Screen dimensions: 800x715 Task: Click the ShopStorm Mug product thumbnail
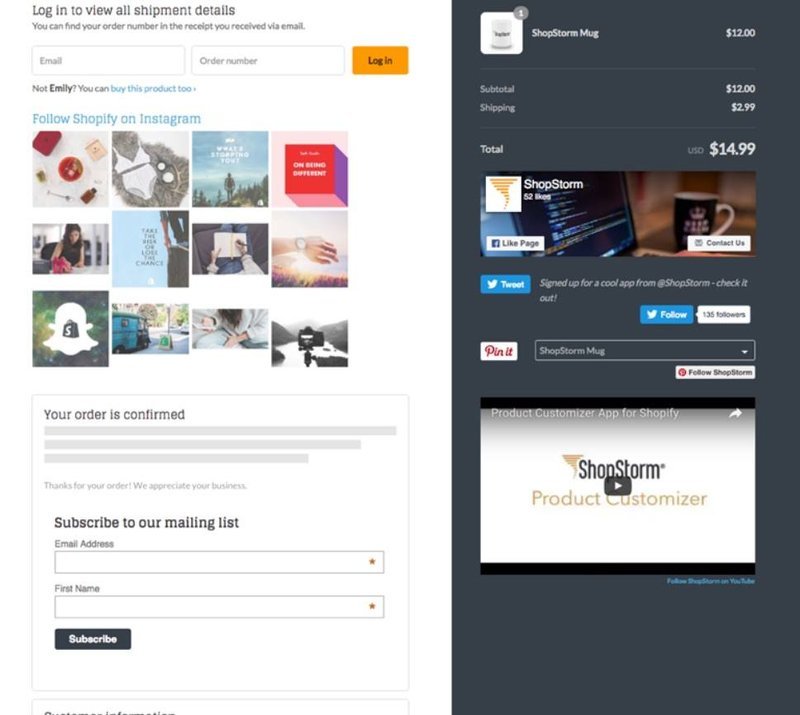tap(501, 33)
